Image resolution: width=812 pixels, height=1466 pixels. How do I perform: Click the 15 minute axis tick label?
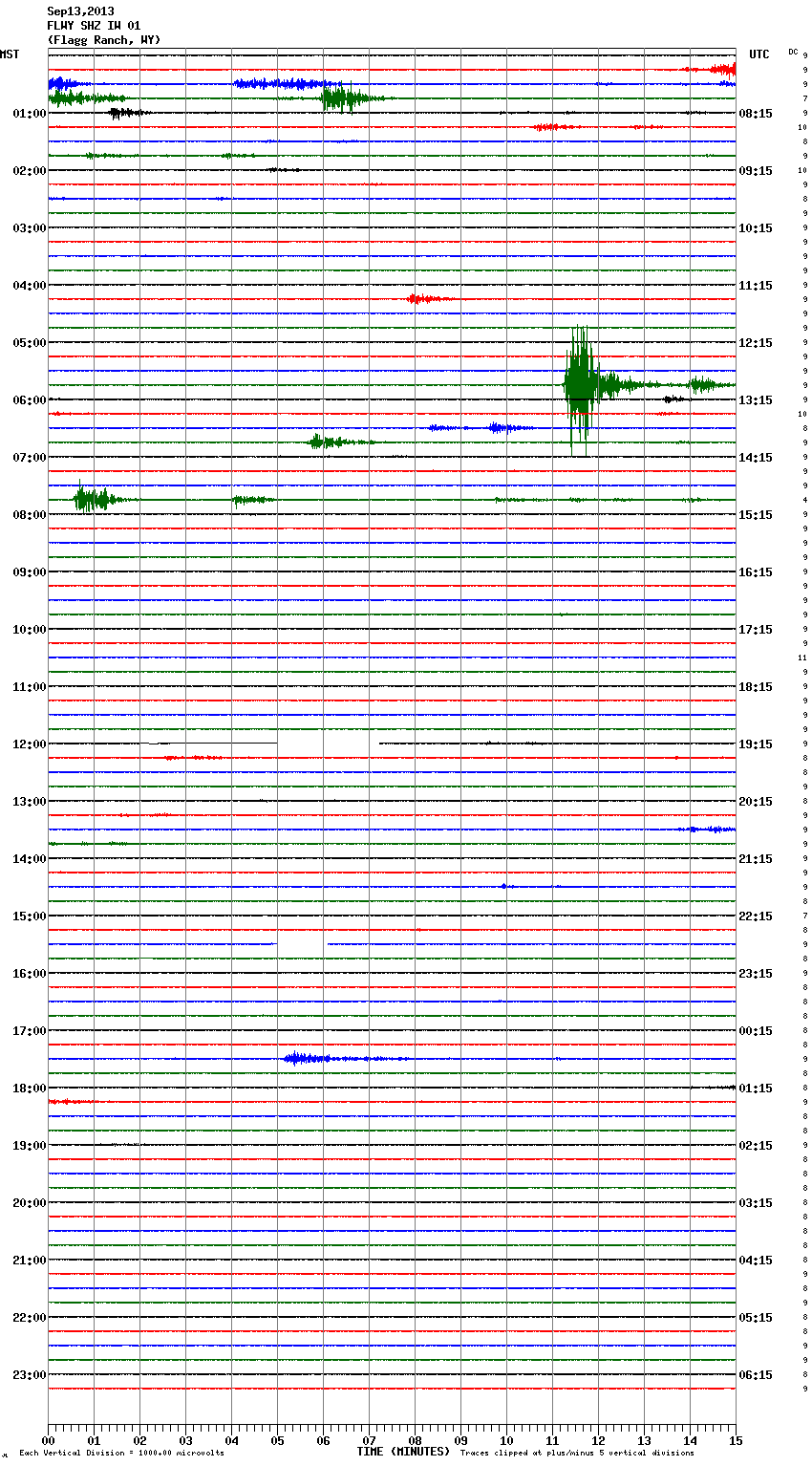(x=736, y=1441)
